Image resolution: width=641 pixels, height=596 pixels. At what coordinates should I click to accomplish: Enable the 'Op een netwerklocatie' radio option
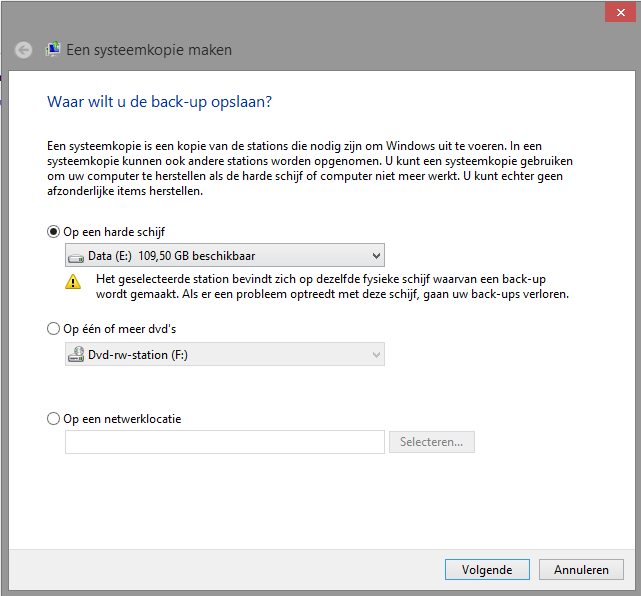(x=53, y=419)
